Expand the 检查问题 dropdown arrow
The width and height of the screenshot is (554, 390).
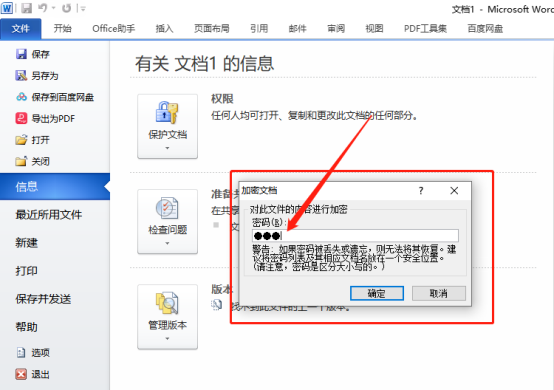coord(167,243)
